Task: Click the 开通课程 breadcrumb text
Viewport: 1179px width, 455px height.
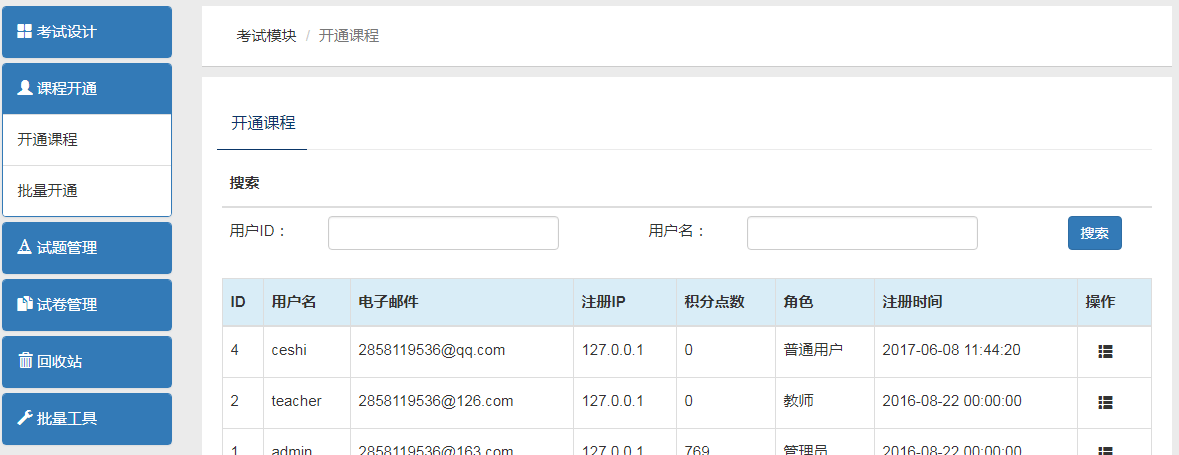Action: (349, 36)
